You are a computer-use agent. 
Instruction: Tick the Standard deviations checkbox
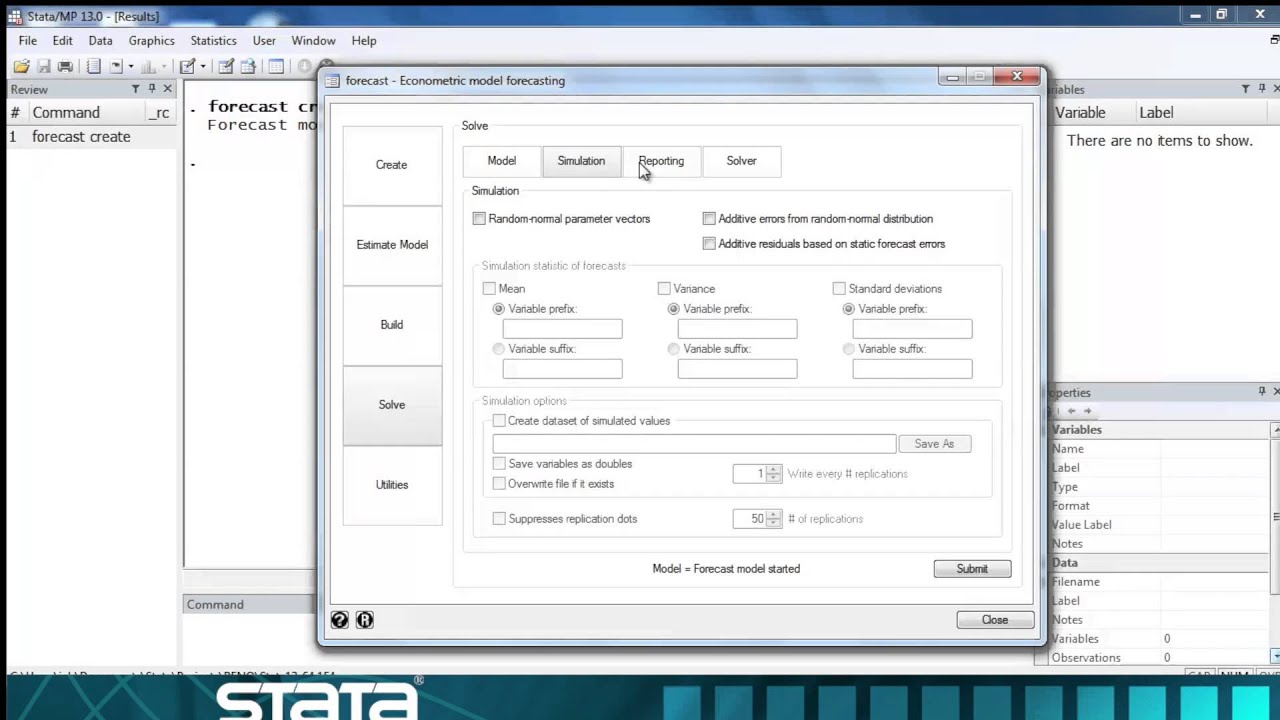click(839, 289)
